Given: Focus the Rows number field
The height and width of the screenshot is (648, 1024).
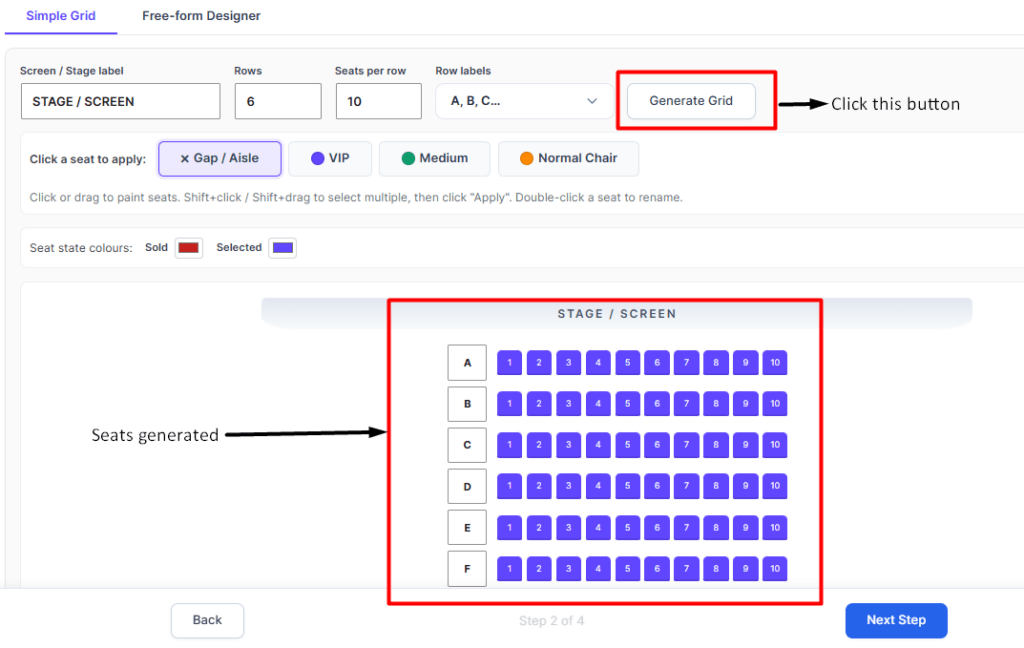Looking at the screenshot, I should click(278, 101).
